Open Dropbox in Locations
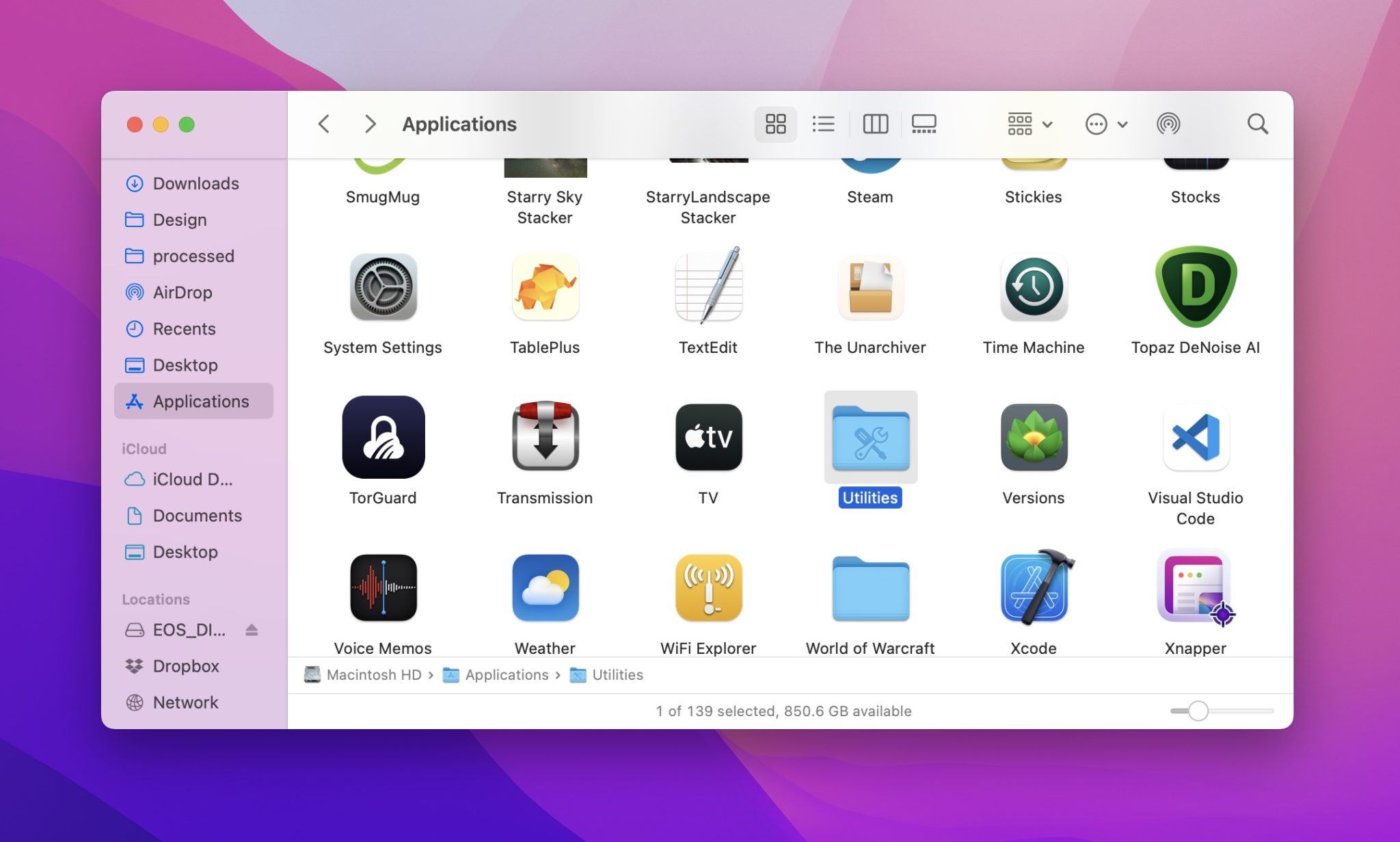Viewport: 1400px width, 842px height. (x=194, y=666)
